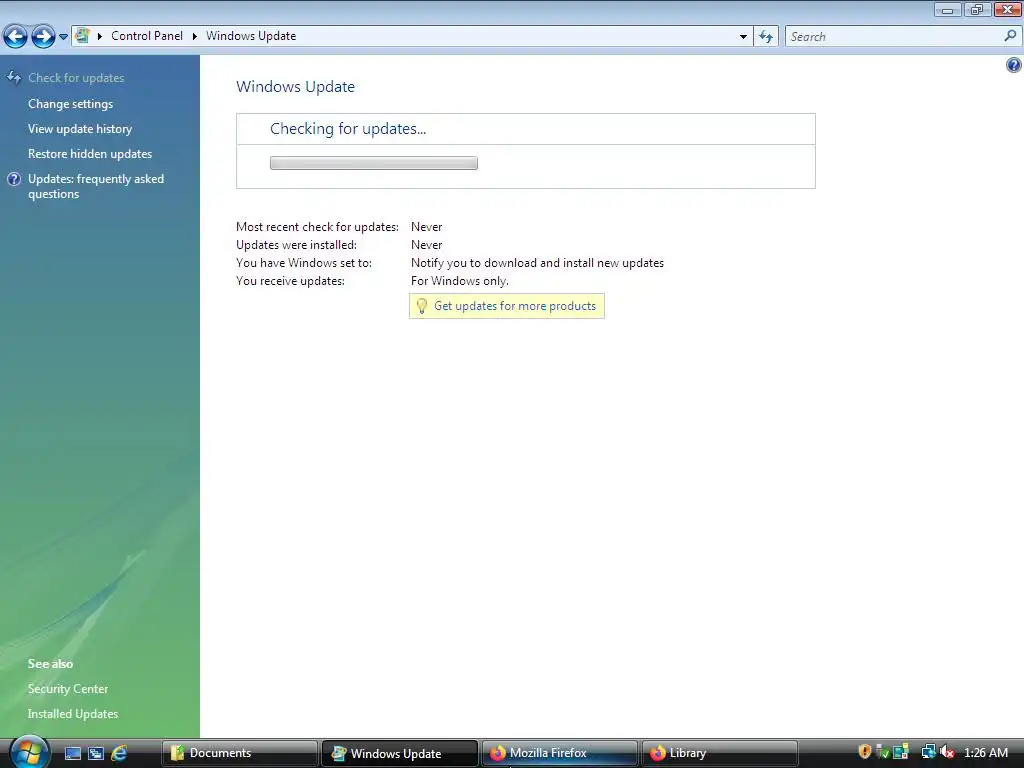Click the 'Checking for updates...' text
This screenshot has width=1024, height=768.
point(348,129)
